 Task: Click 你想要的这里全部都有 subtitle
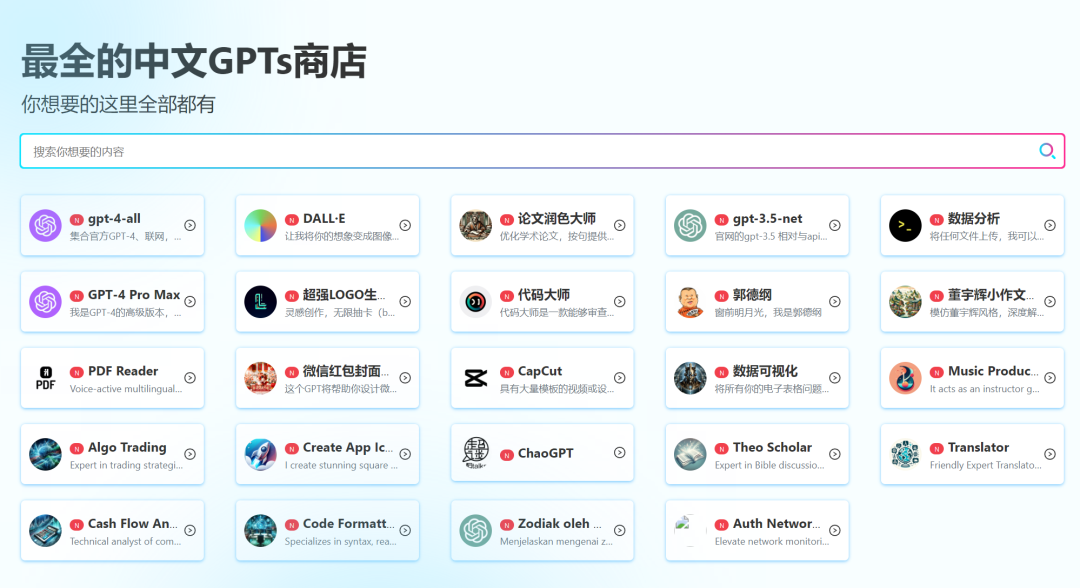click(118, 104)
